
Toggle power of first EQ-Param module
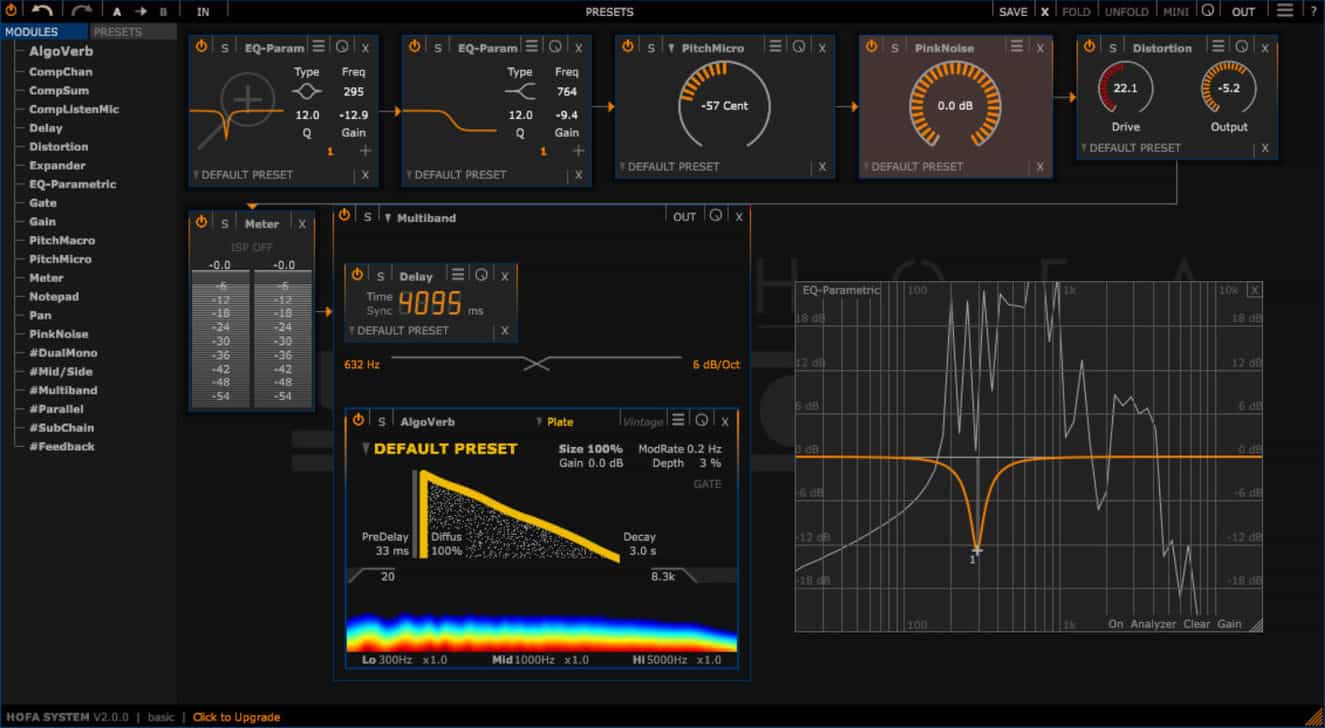(202, 47)
